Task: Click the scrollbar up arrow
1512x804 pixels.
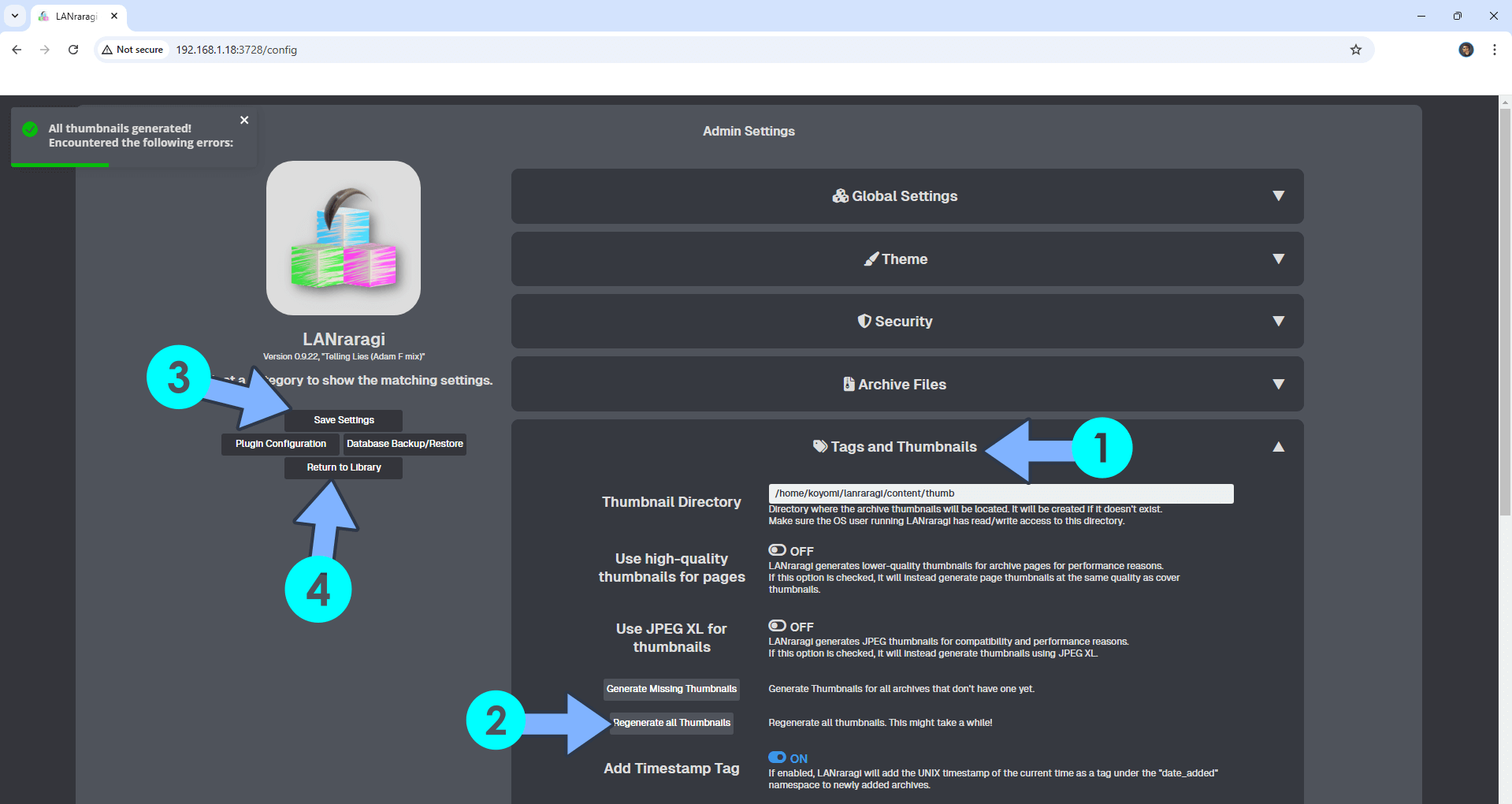Action: pyautogui.click(x=1505, y=102)
